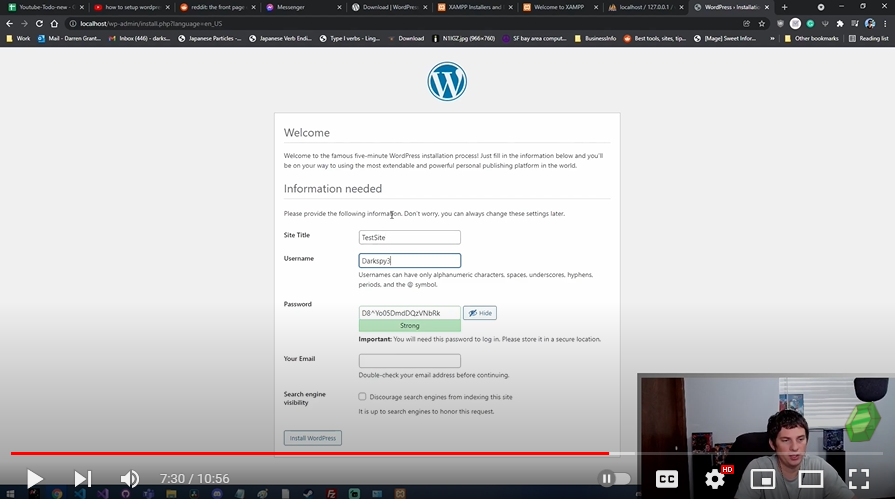Go forward in the browser
895x499 pixels.
click(x=24, y=23)
